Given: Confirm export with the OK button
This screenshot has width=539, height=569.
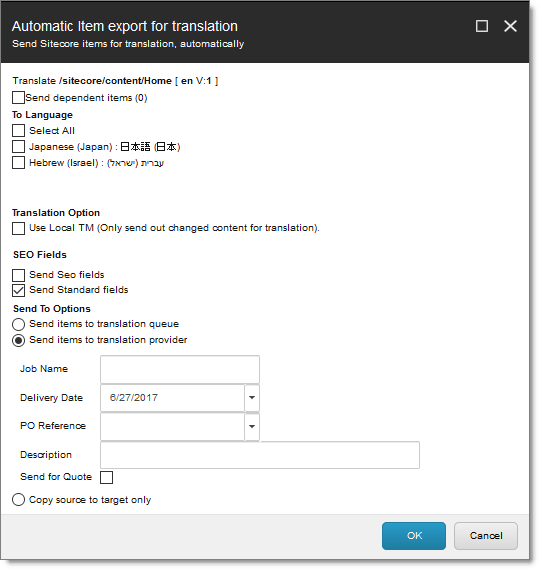Looking at the screenshot, I should (x=414, y=536).
